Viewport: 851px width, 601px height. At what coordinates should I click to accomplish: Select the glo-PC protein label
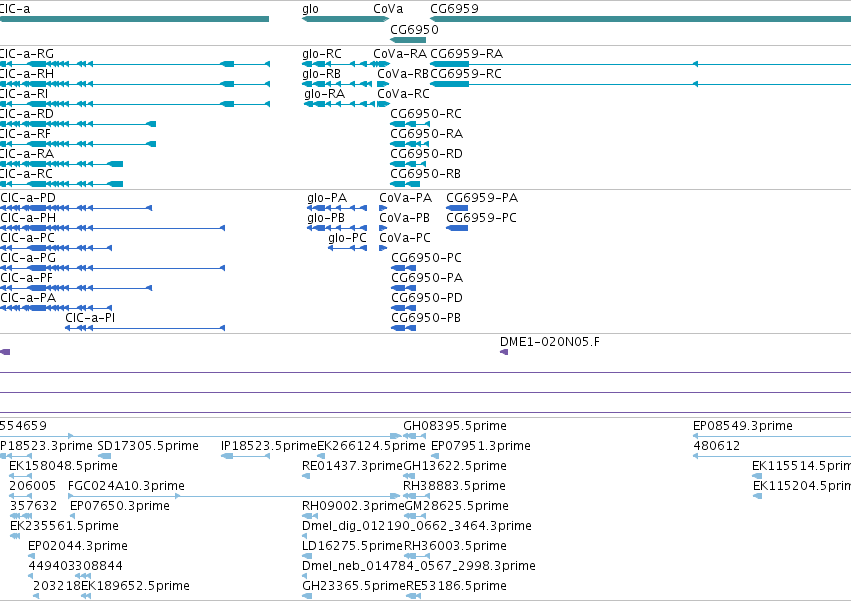coord(347,238)
